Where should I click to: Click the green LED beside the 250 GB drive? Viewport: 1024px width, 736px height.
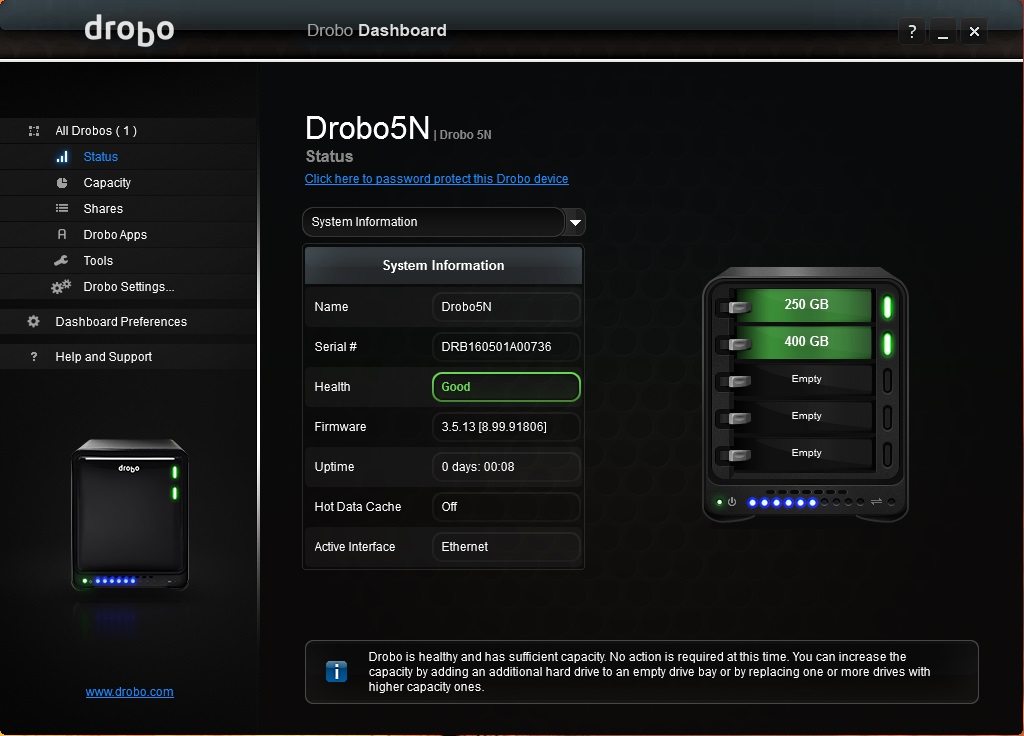point(888,306)
